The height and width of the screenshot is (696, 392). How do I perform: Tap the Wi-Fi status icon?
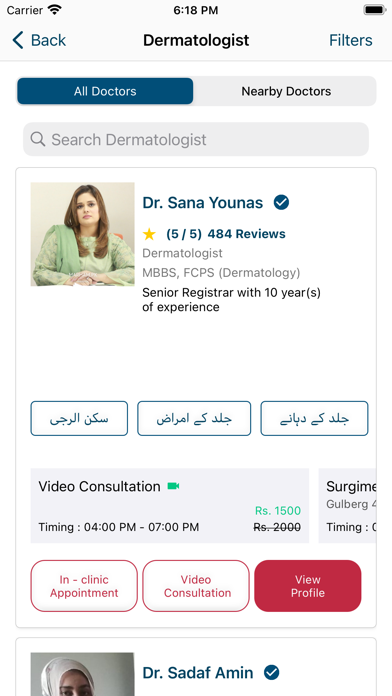55,10
